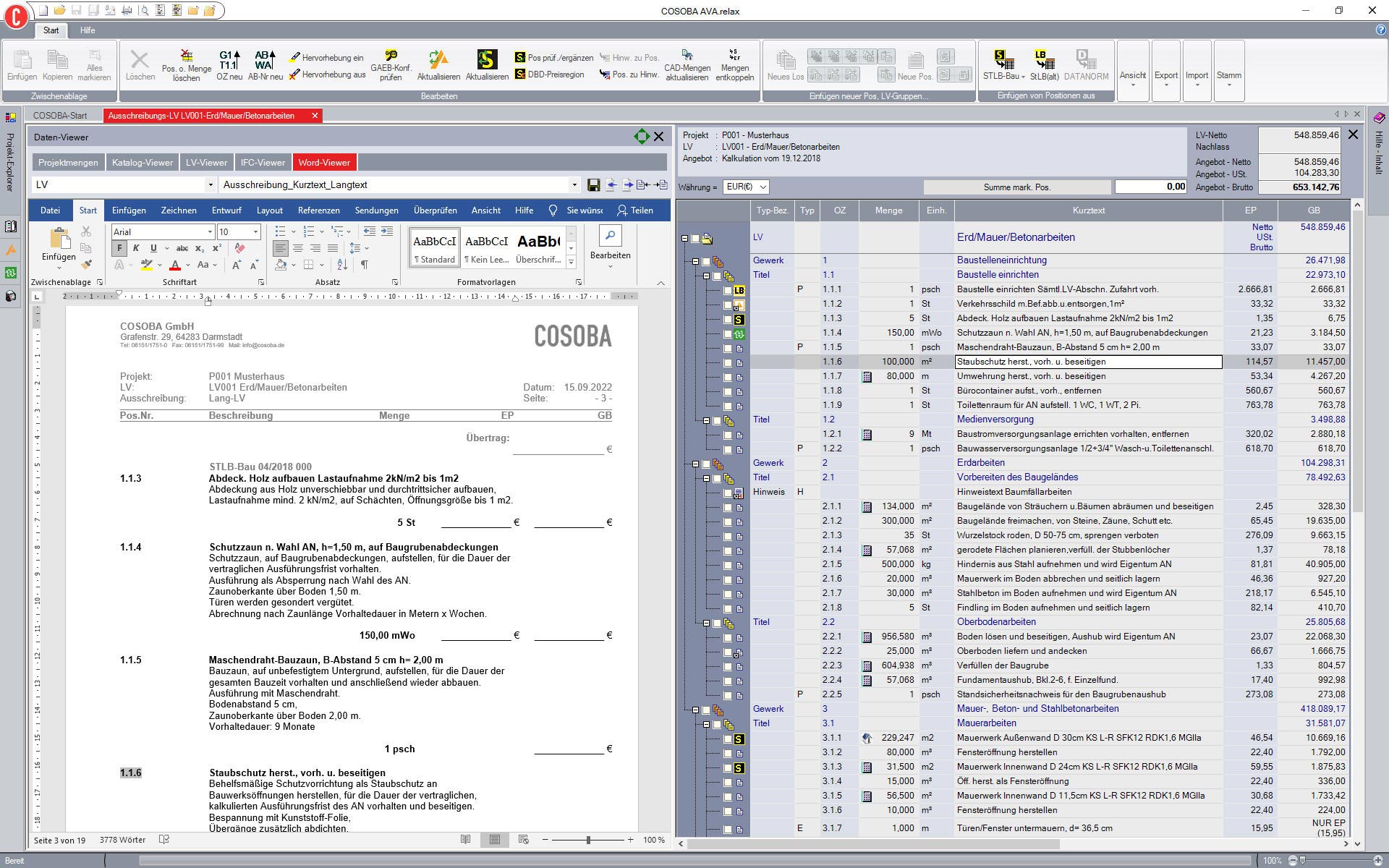Click calculator icon in row 1.1.7
Viewport: 1389px width, 868px height.
pyautogui.click(x=867, y=377)
